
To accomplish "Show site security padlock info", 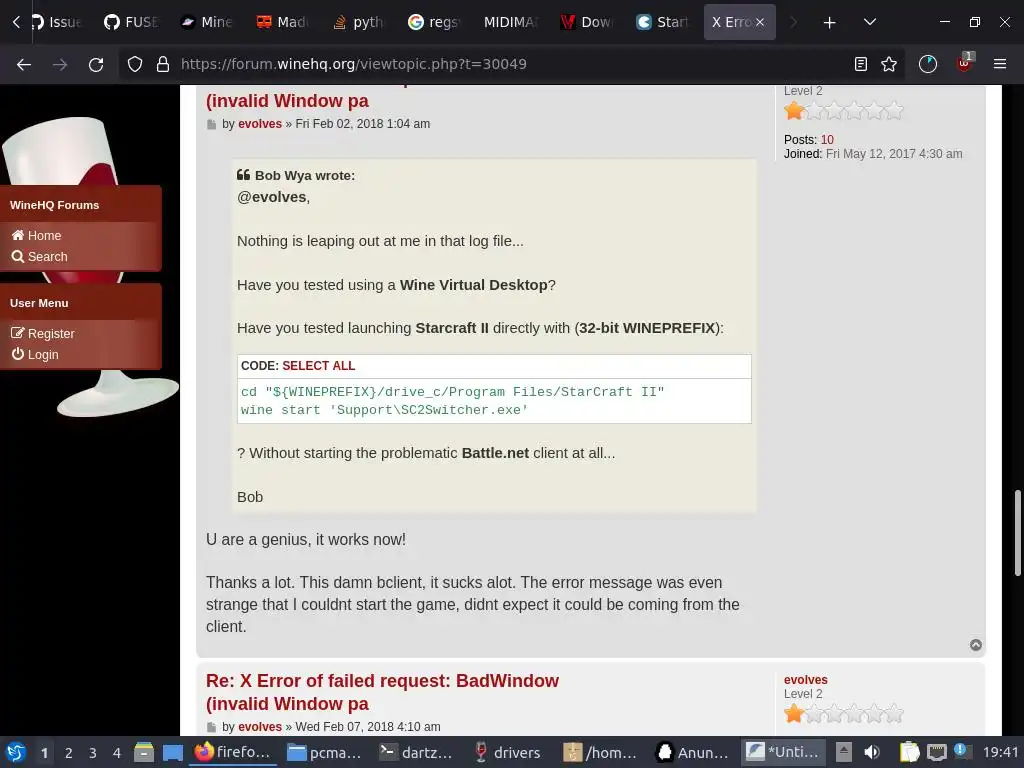I will coord(163,64).
